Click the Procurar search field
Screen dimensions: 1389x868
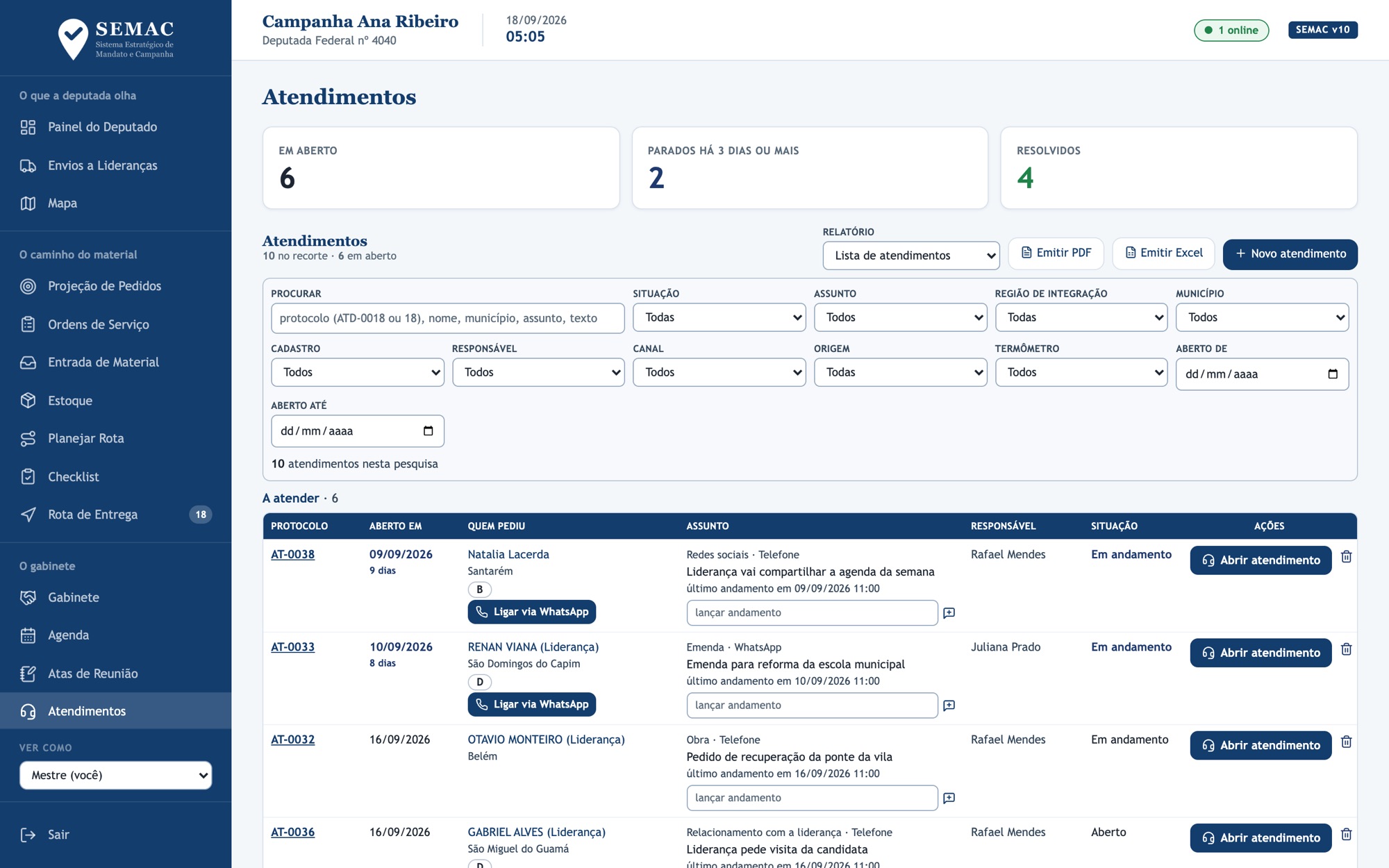coord(447,318)
